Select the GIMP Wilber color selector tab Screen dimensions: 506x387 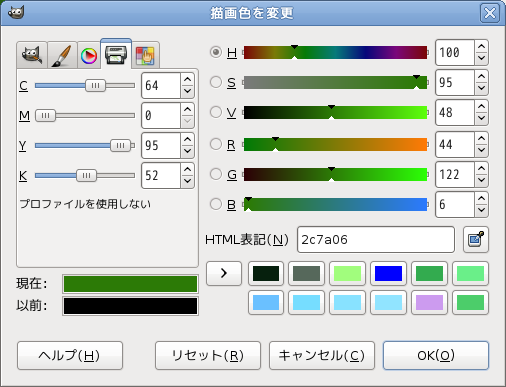32,55
